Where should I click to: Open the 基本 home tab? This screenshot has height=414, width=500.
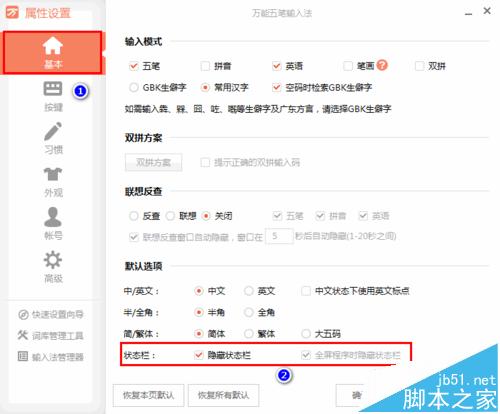[53, 53]
